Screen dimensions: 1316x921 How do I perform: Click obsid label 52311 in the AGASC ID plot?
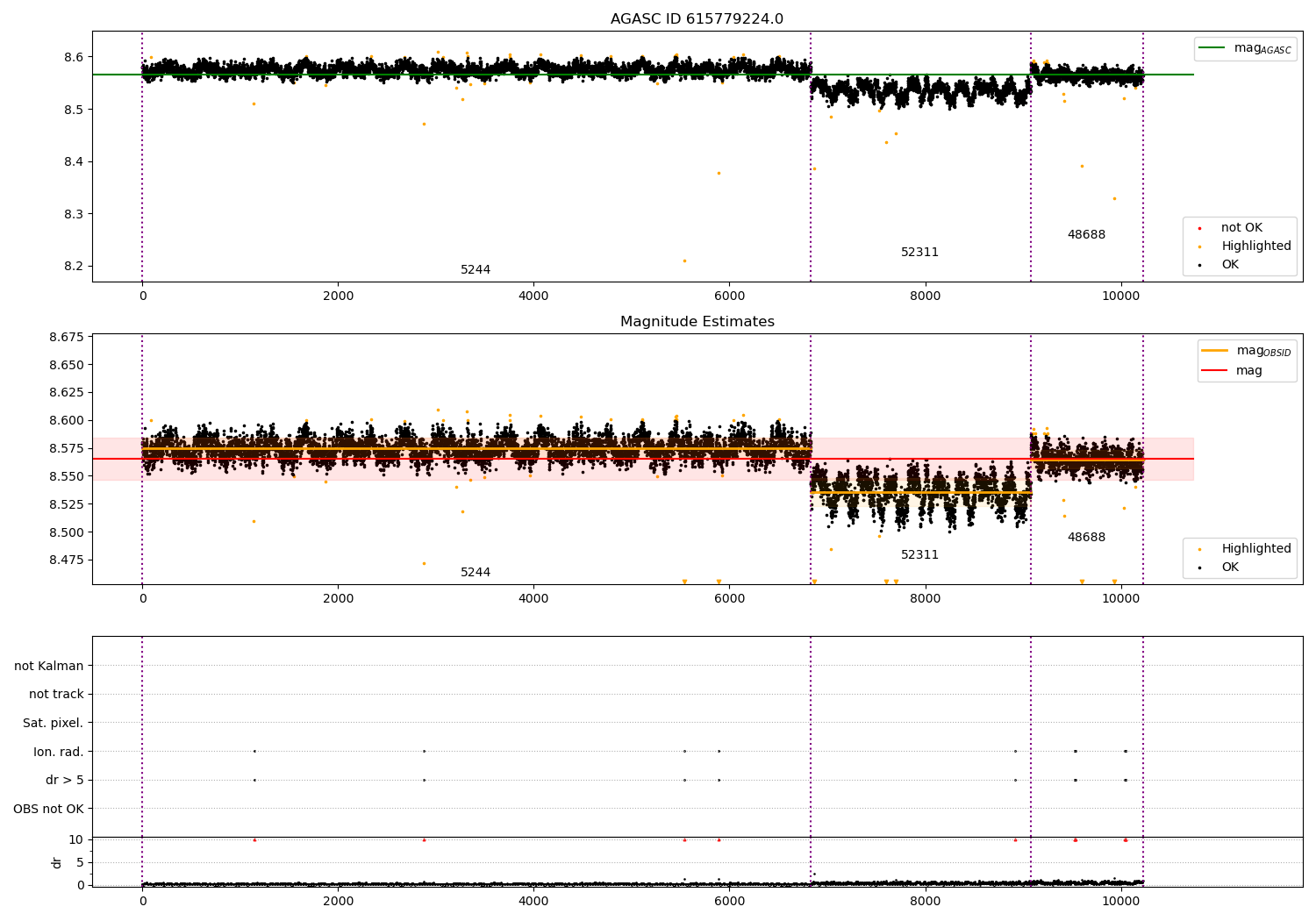[919, 253]
